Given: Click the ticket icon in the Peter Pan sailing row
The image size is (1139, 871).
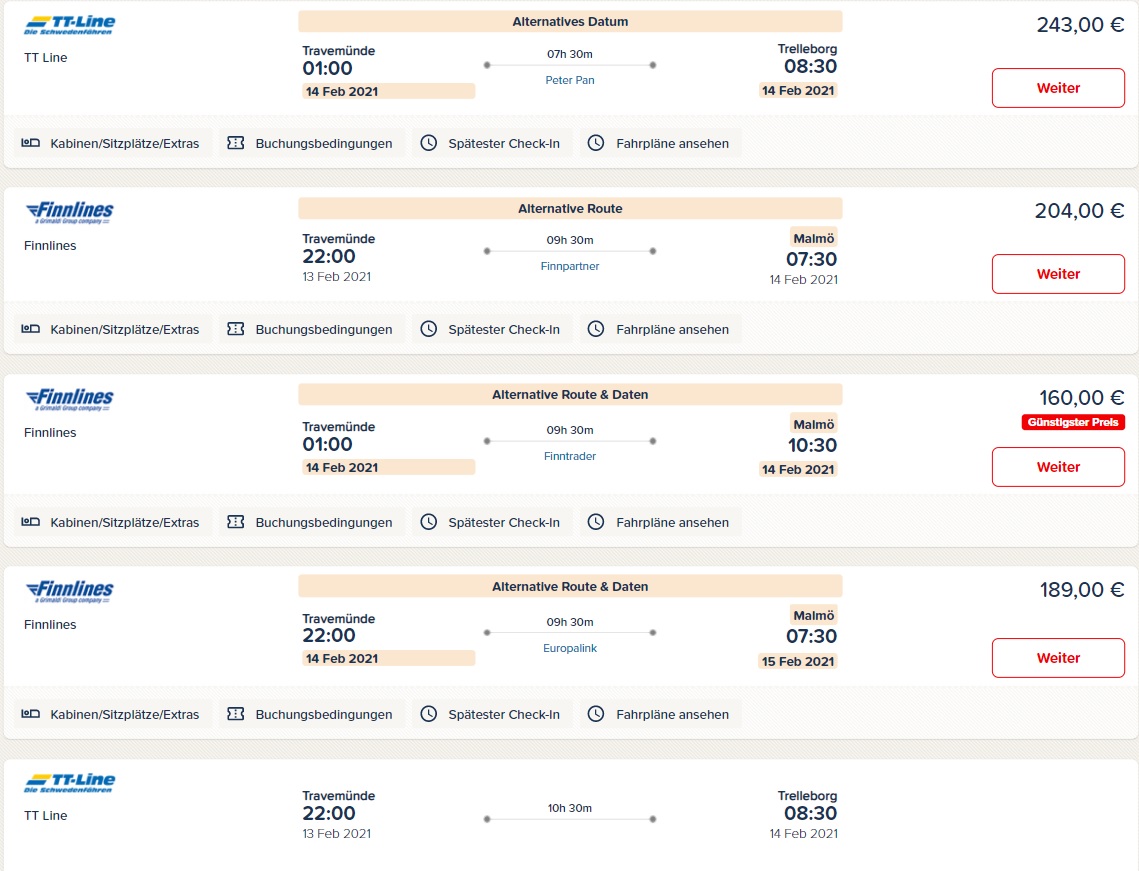Looking at the screenshot, I should (x=236, y=143).
